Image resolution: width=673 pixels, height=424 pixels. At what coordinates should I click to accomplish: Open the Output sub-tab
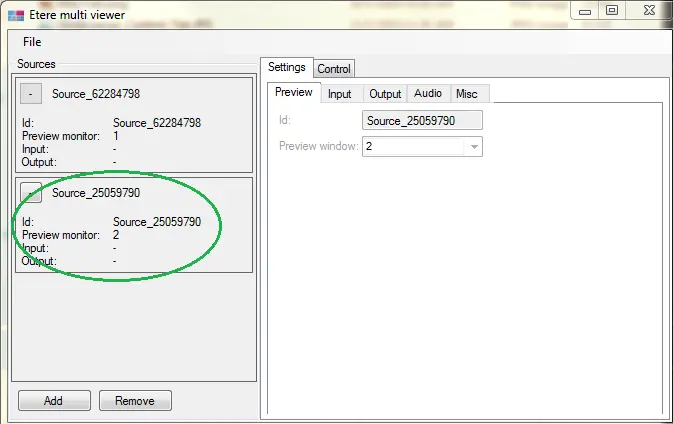tap(385, 94)
